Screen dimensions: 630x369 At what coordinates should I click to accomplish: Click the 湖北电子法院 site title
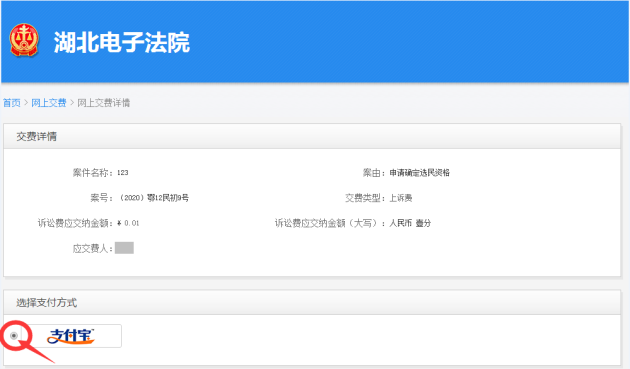click(121, 42)
